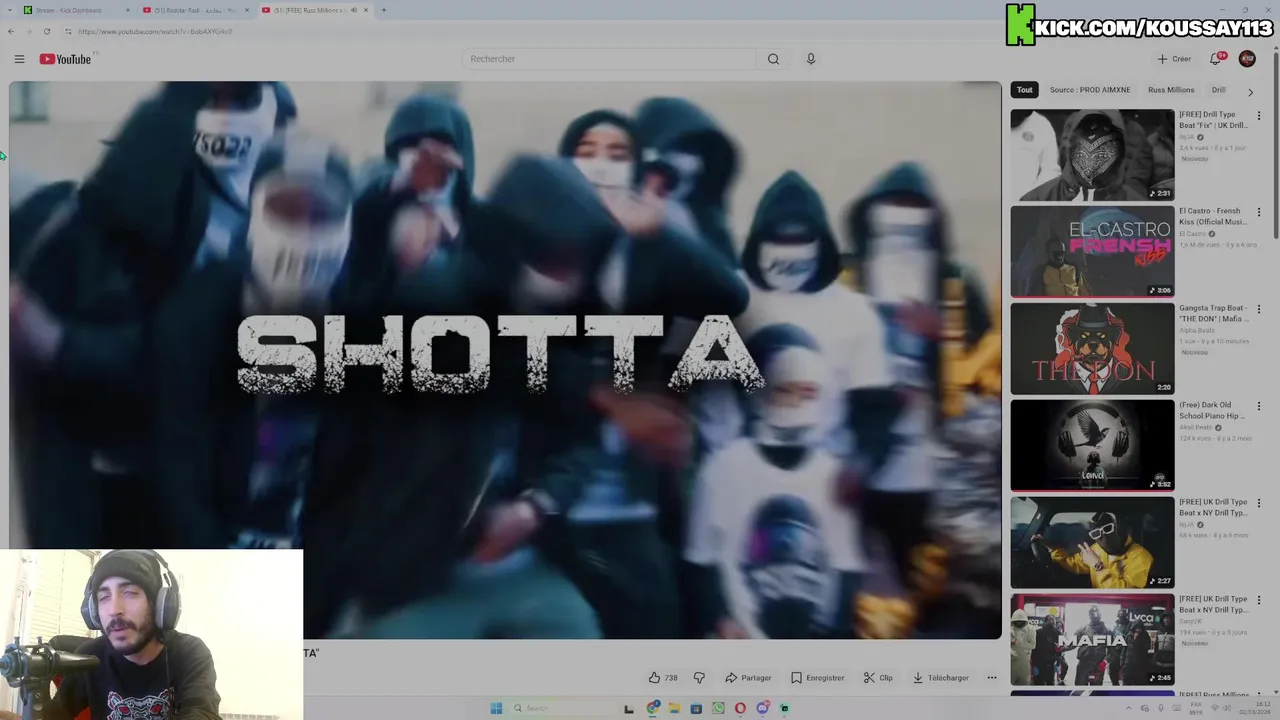Image resolution: width=1280 pixels, height=720 pixels.
Task: Select the Tout filter chip
Action: click(1025, 90)
